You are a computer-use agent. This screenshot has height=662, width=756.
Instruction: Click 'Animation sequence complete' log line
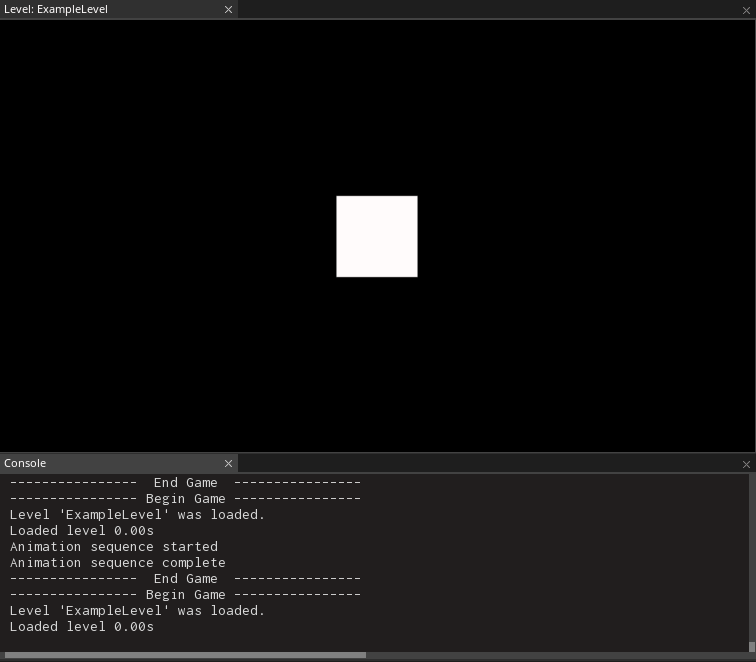(x=118, y=563)
